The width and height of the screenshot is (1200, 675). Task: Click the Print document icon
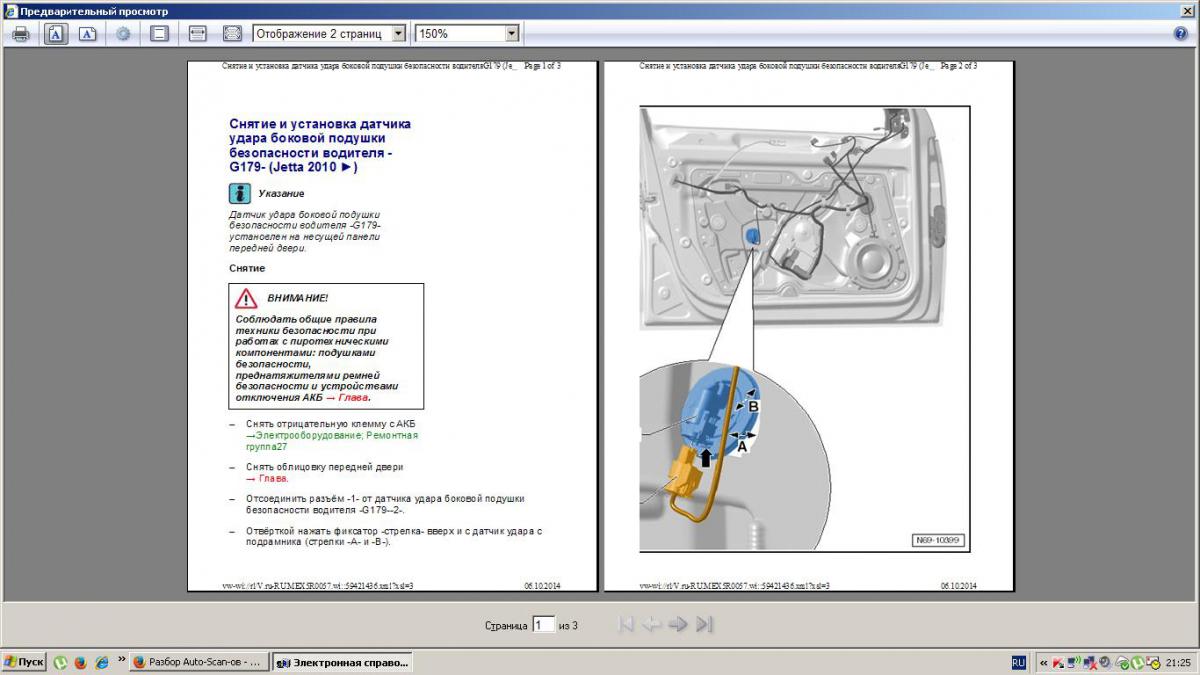[x=21, y=33]
